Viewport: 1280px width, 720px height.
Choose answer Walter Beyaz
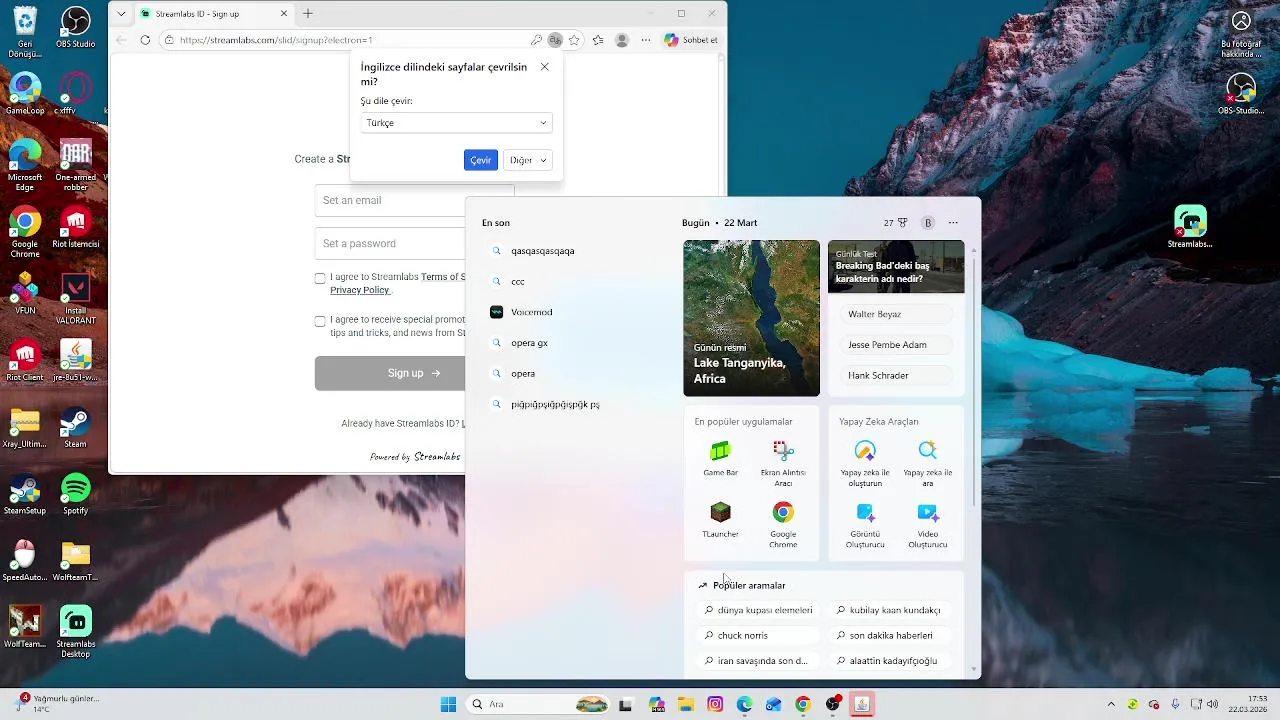(x=896, y=314)
